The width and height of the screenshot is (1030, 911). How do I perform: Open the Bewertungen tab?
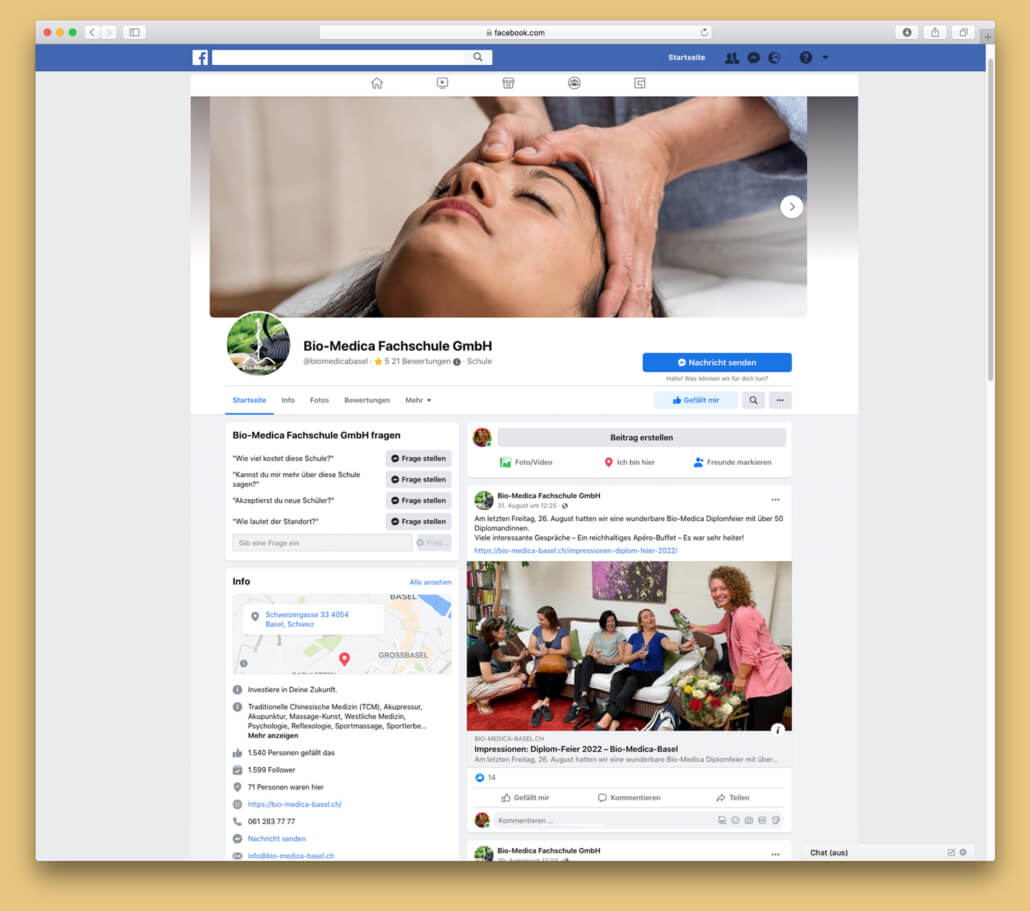[x=367, y=400]
